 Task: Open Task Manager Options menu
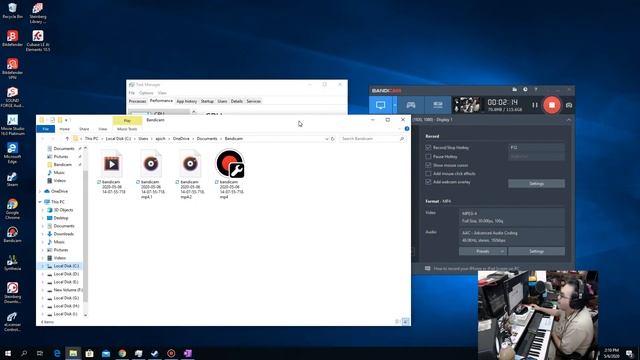click(x=146, y=93)
